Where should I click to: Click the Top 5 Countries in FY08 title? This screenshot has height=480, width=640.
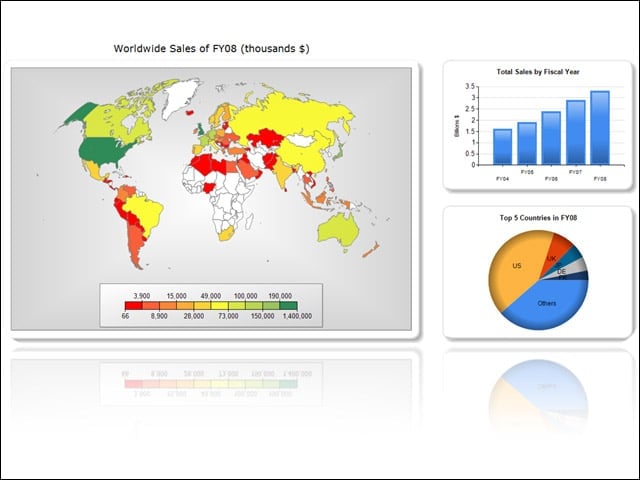(538, 218)
